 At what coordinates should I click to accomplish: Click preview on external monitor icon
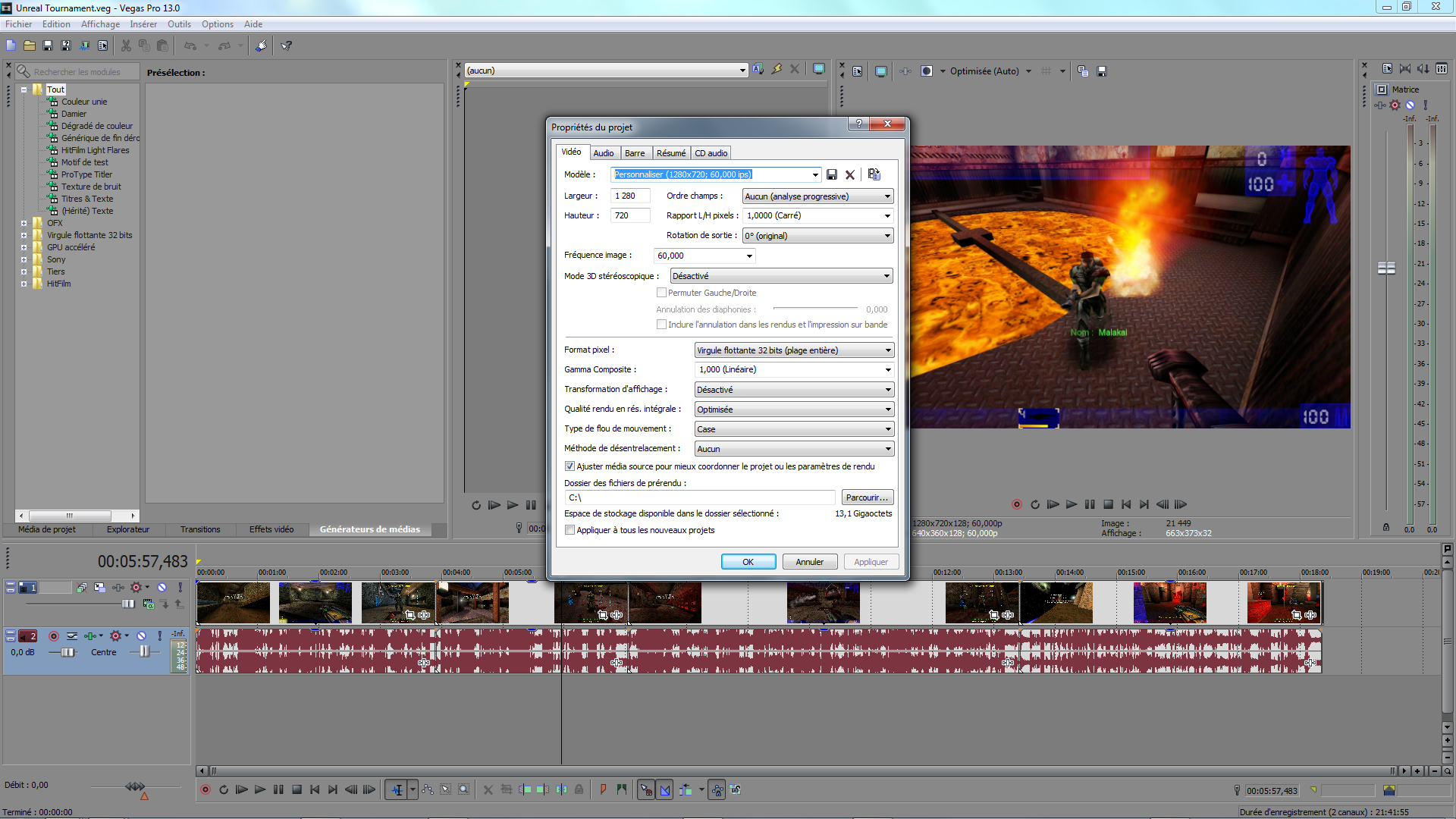click(881, 71)
